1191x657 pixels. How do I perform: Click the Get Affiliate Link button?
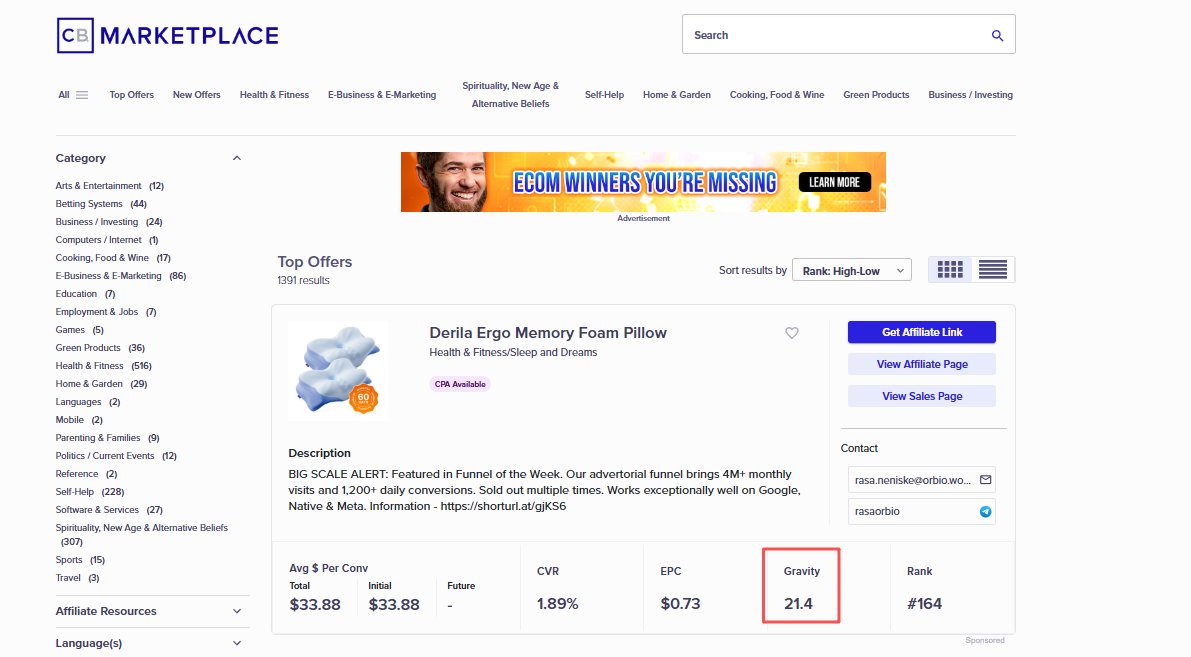(x=921, y=331)
